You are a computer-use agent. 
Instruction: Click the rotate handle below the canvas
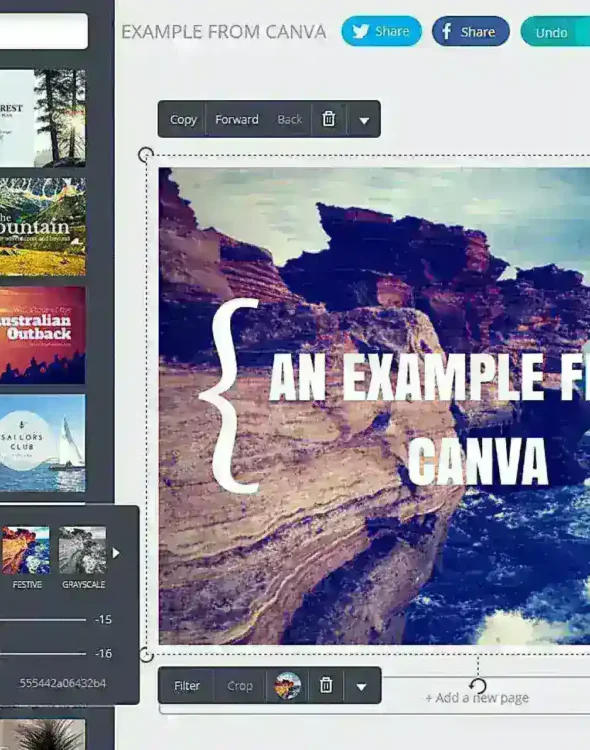point(478,685)
